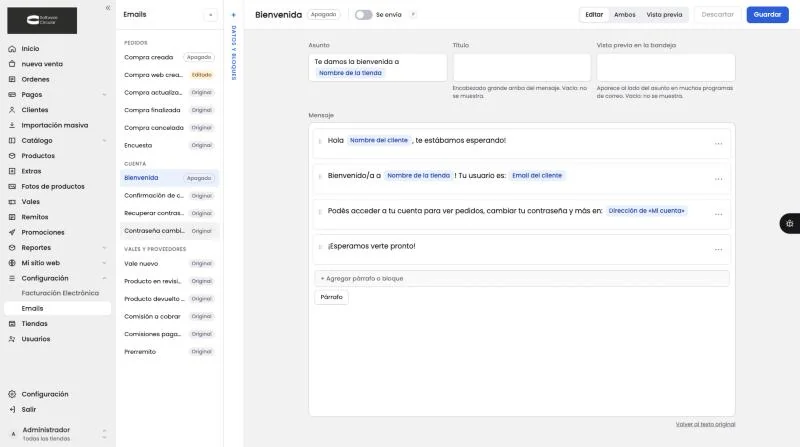Toggle the Se envía switch
800x447 pixels.
point(363,15)
